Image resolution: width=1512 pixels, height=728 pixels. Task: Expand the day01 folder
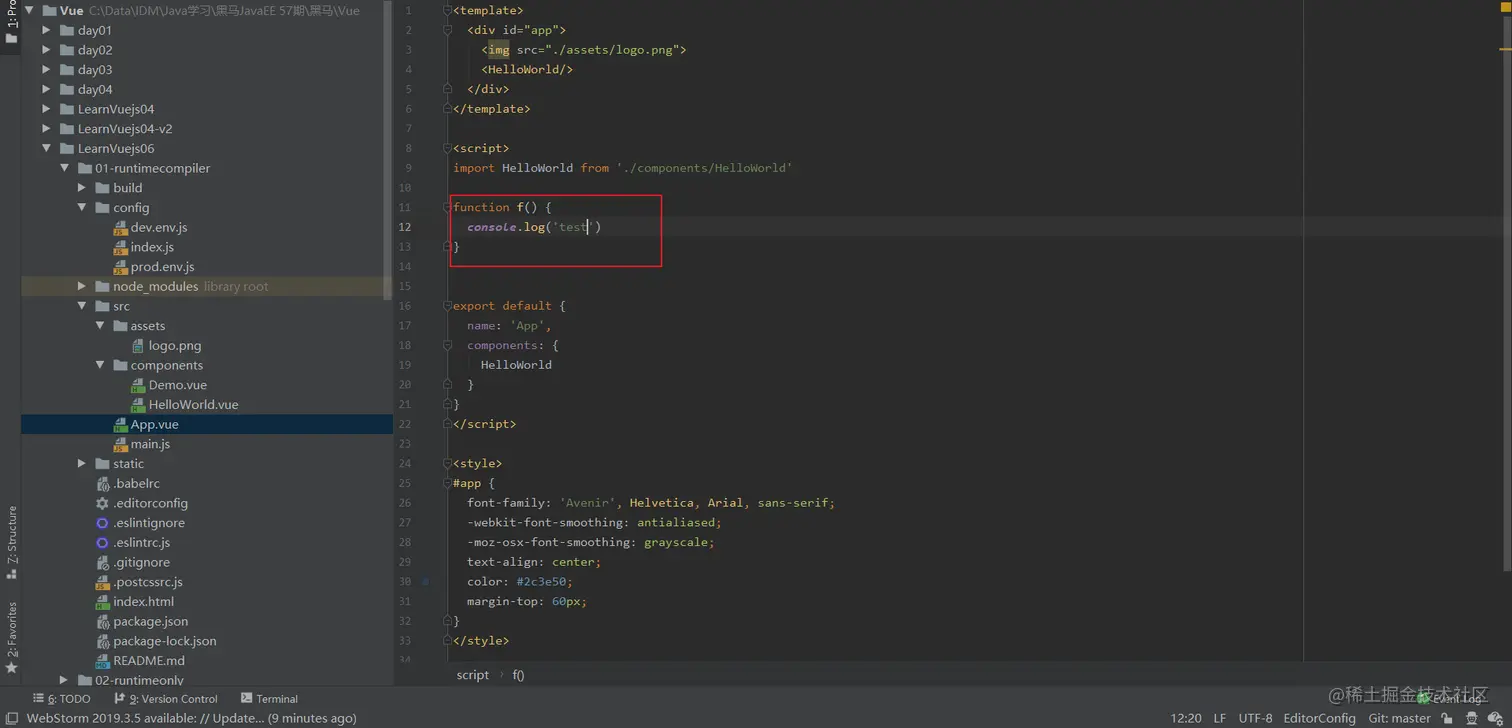46,30
